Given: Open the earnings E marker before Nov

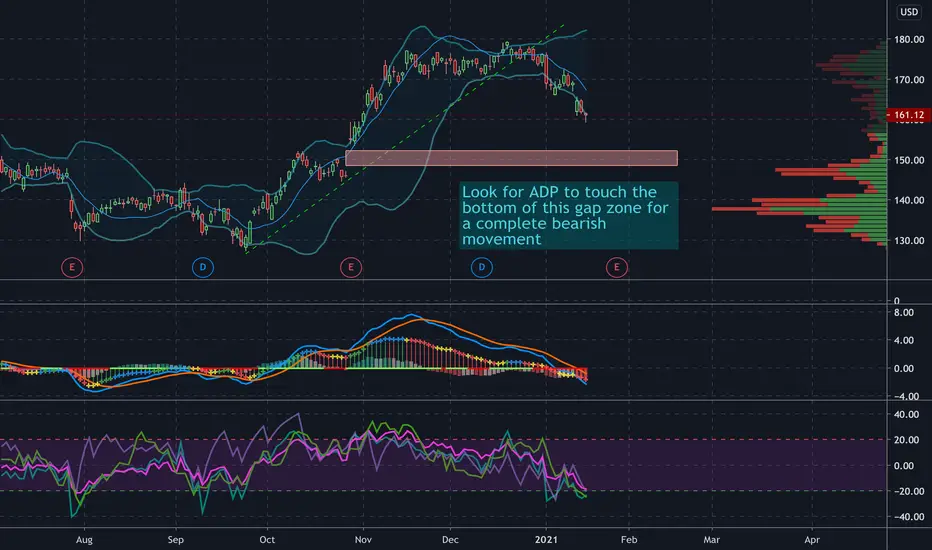Looking at the screenshot, I should click(351, 268).
